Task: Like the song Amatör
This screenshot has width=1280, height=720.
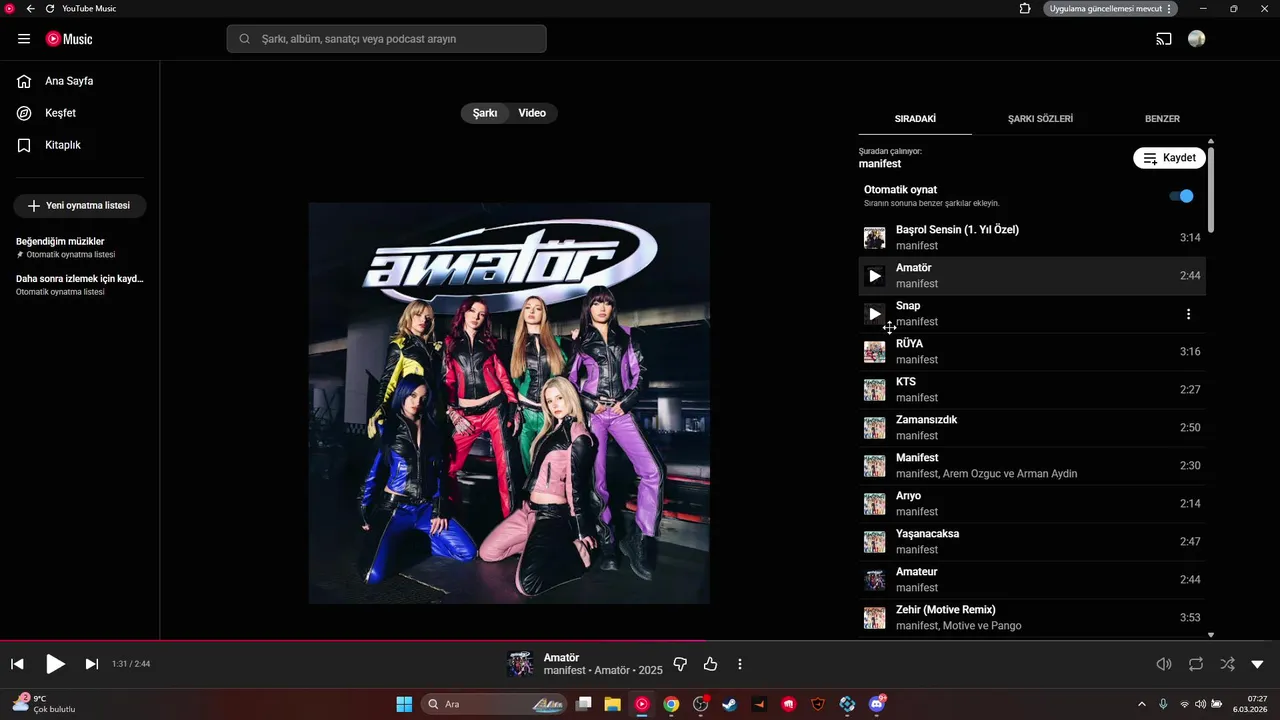Action: click(711, 664)
